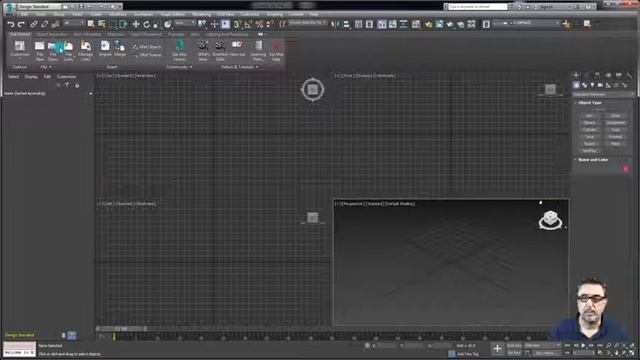Activate the Select and Scale tool
The height and width of the screenshot is (360, 640).
point(157,24)
